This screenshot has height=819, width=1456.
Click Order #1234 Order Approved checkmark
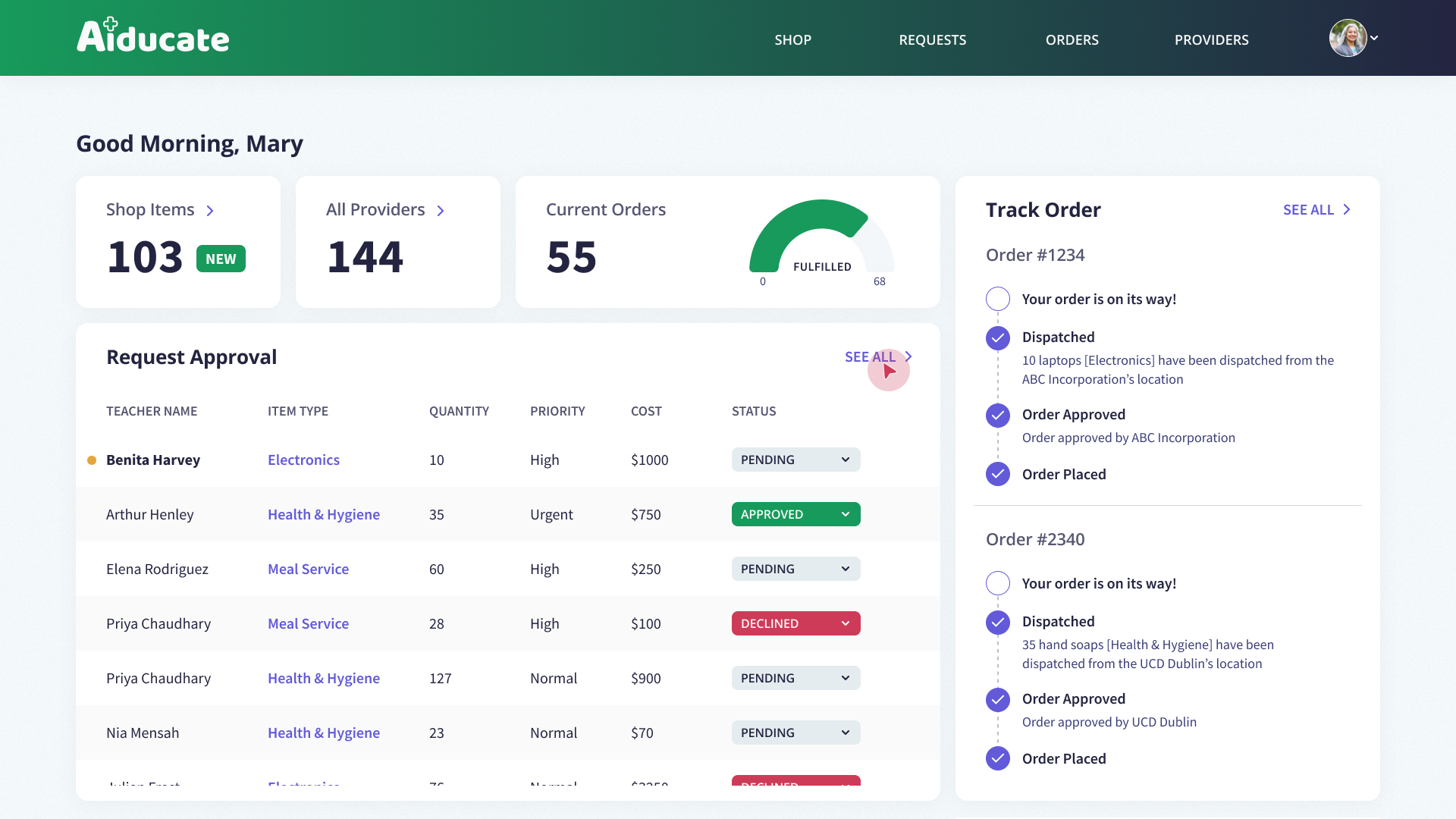point(998,415)
